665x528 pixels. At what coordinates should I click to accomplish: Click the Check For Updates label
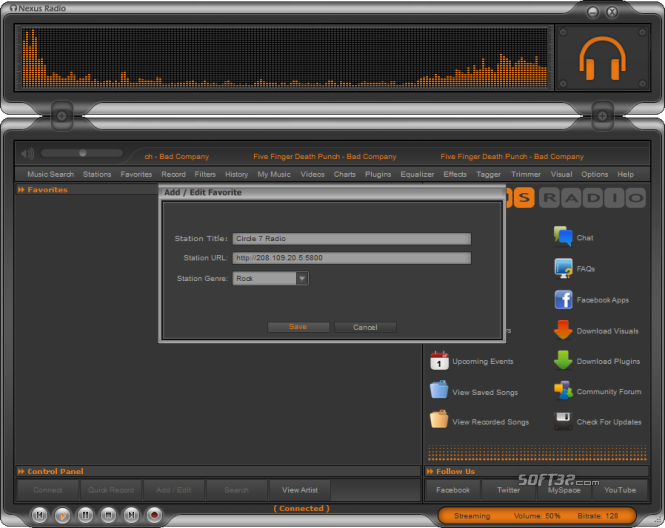click(x=609, y=422)
